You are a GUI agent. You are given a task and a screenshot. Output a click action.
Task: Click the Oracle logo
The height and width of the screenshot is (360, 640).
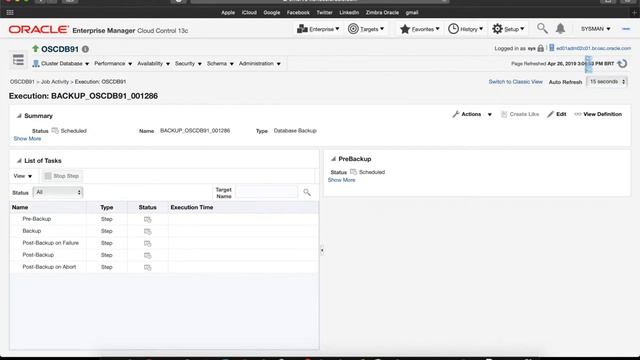pyautogui.click(x=39, y=29)
